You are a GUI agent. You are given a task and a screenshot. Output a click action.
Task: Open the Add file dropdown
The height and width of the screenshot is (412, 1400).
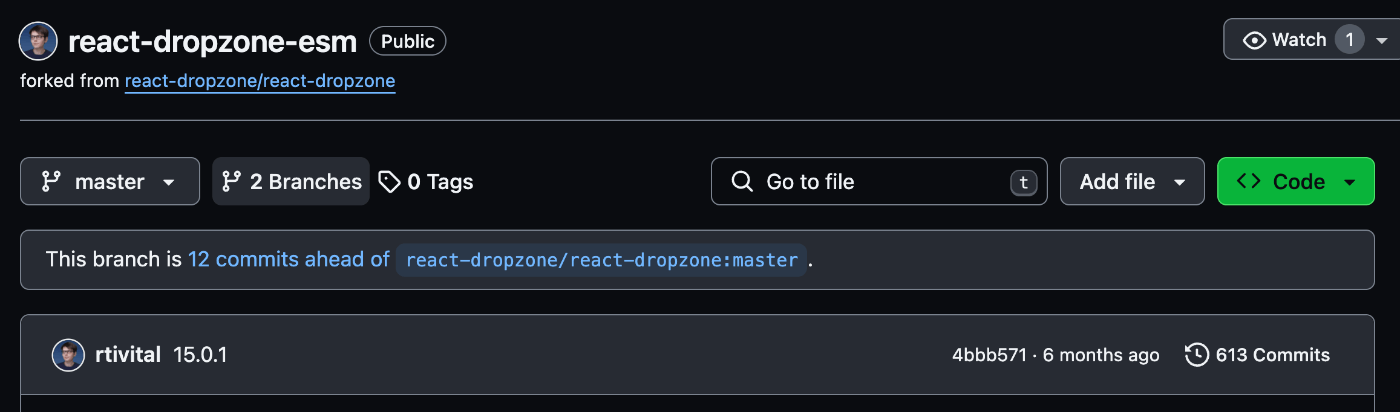pyautogui.click(x=1132, y=182)
